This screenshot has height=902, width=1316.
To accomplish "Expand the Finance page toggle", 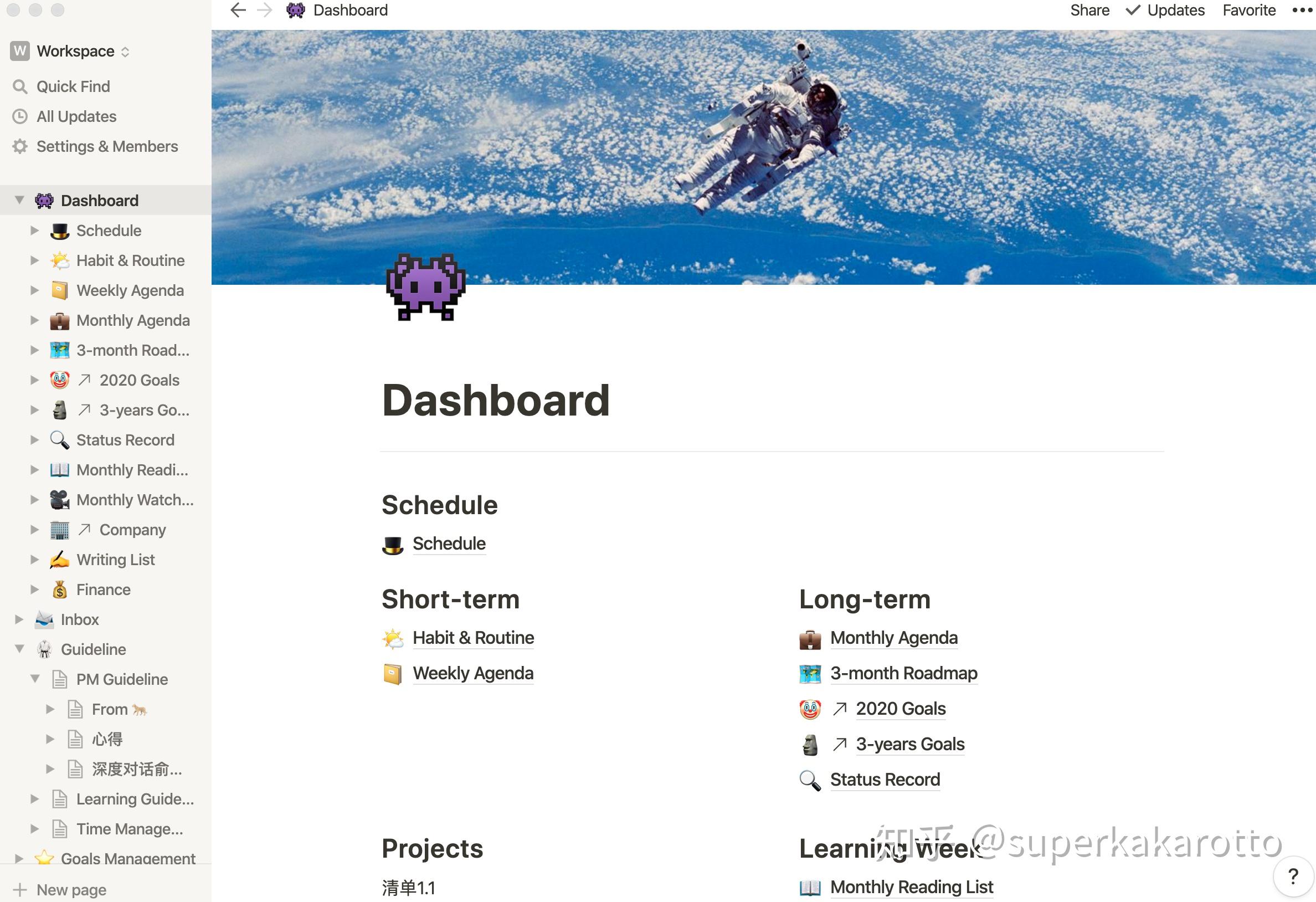I will (34, 590).
